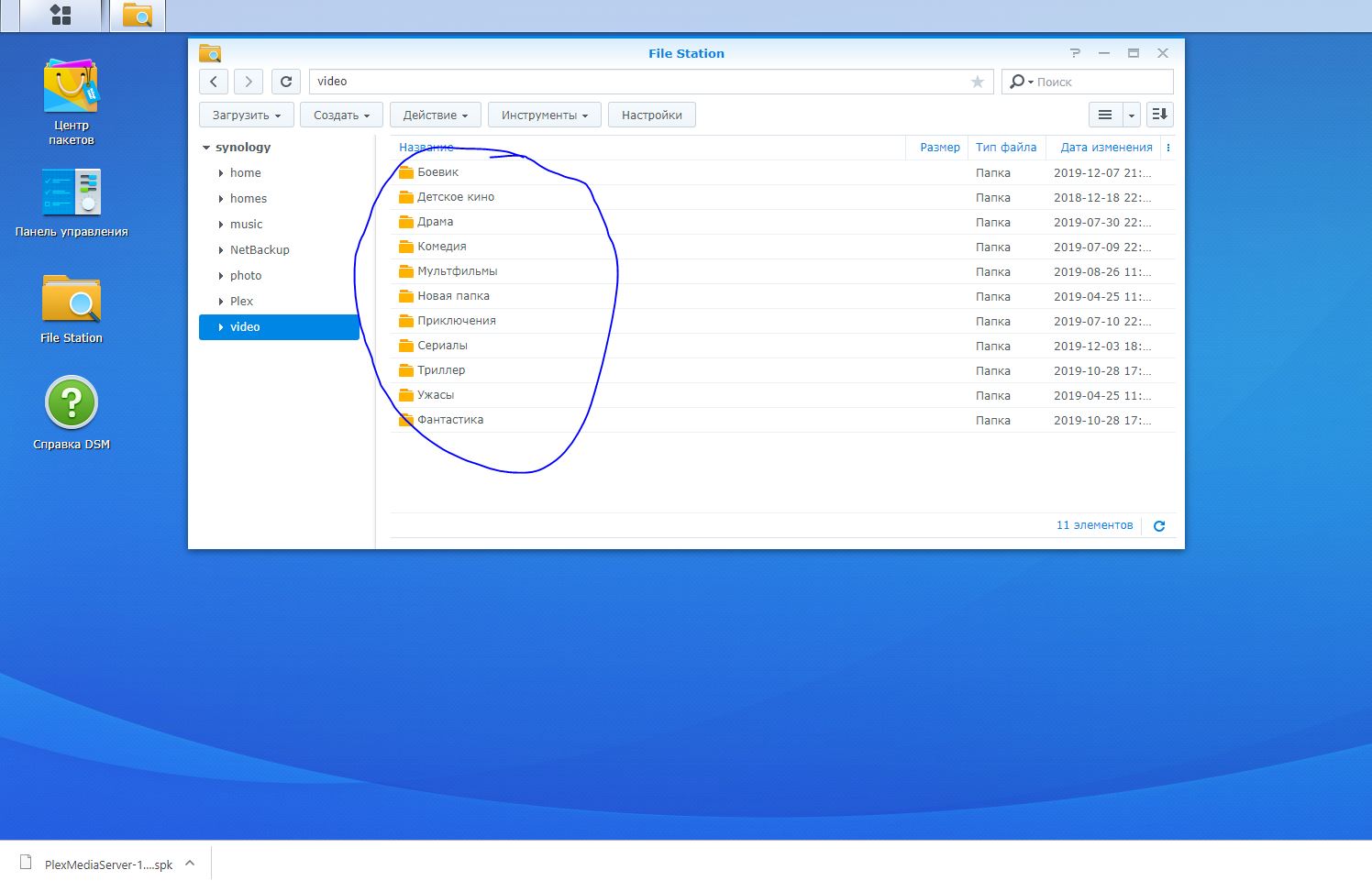Click Папка type cell in Драма row

coord(993,222)
